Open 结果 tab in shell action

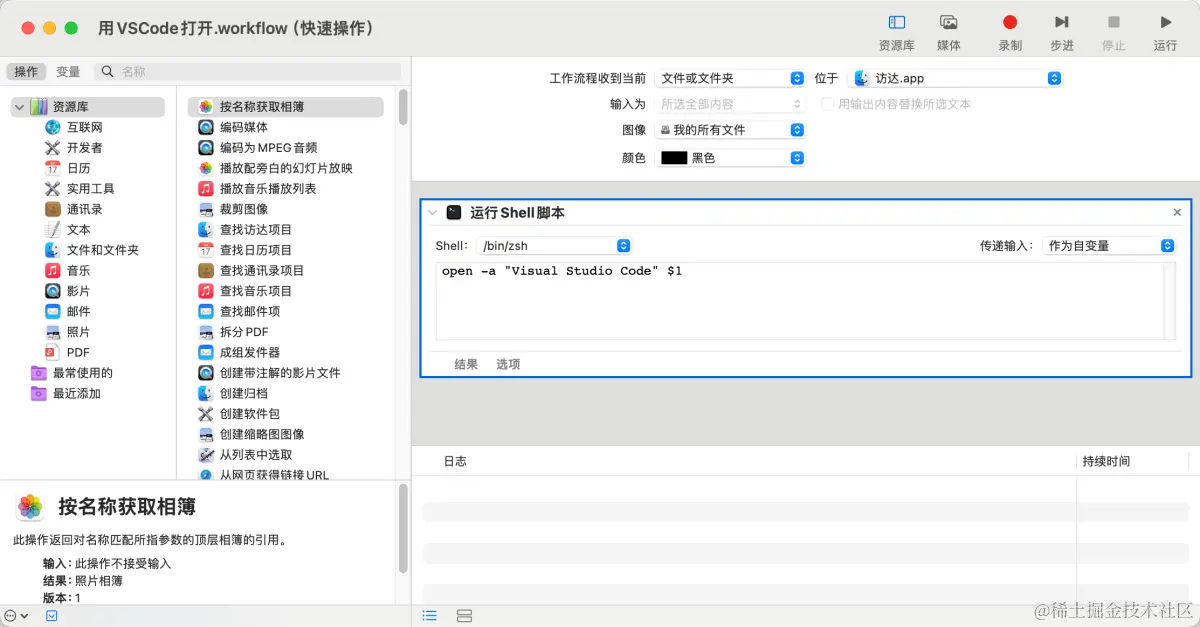(x=466, y=365)
